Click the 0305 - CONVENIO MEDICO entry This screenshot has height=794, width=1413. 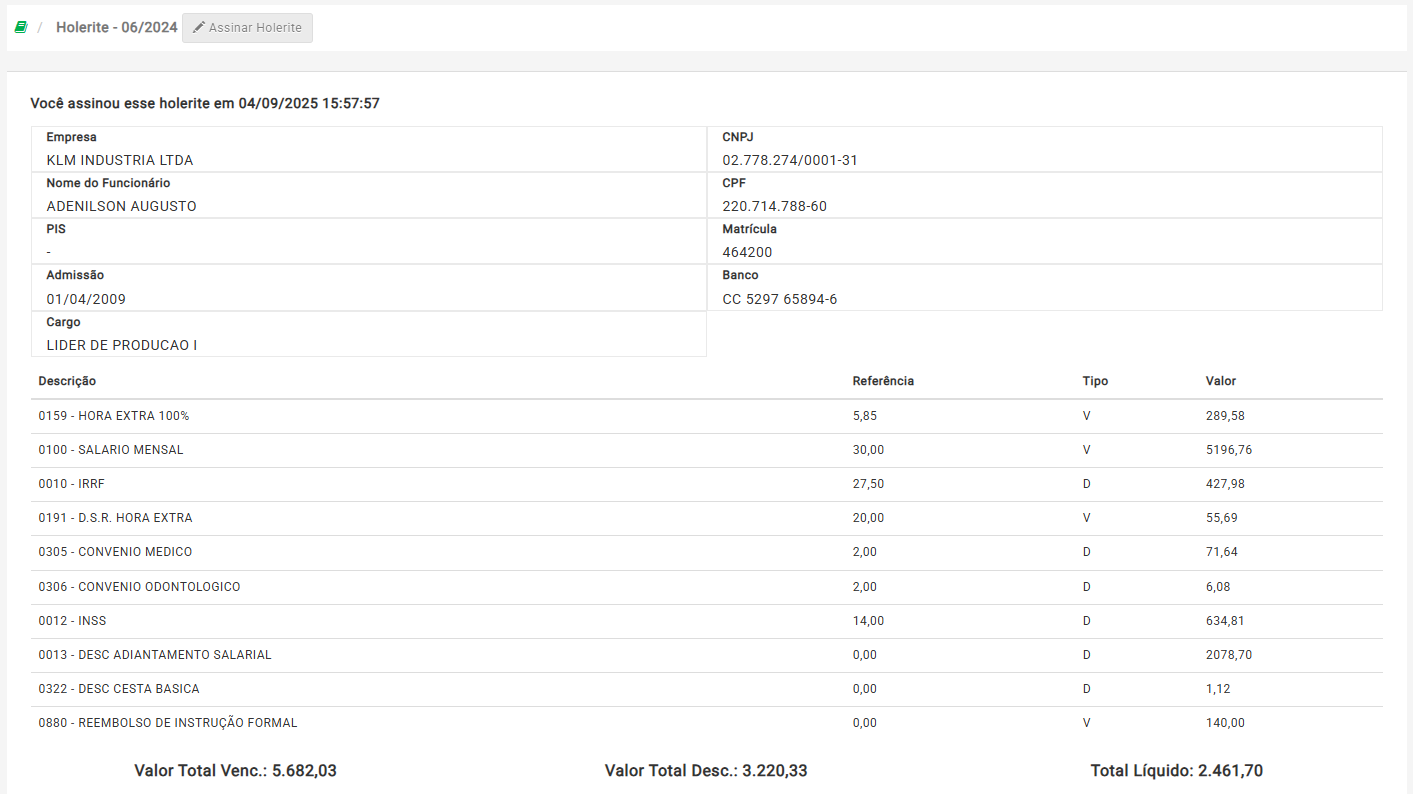(x=115, y=552)
